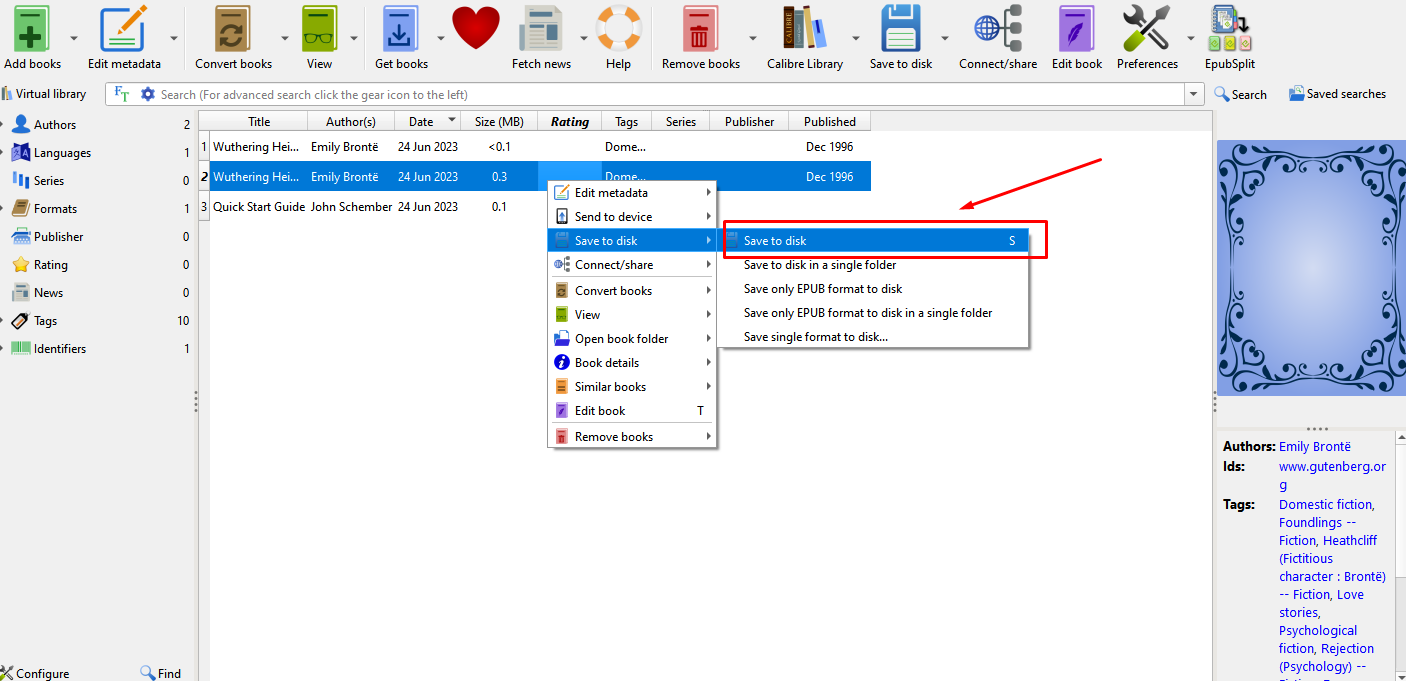Screen dimensions: 1406x681
Task: Select Save single format to disk...
Action: pyautogui.click(x=873, y=337)
